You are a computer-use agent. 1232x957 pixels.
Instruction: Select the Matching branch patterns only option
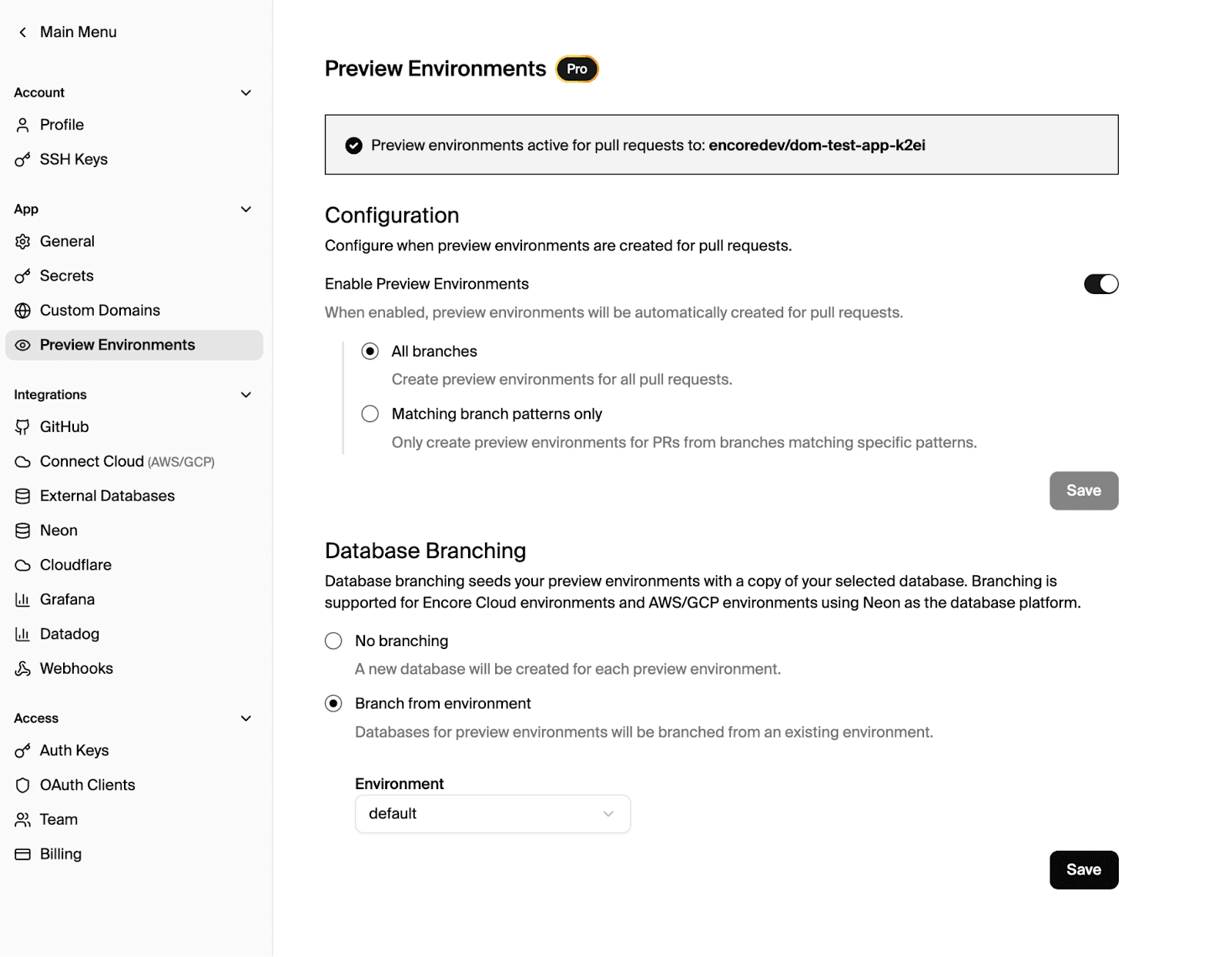pos(370,414)
